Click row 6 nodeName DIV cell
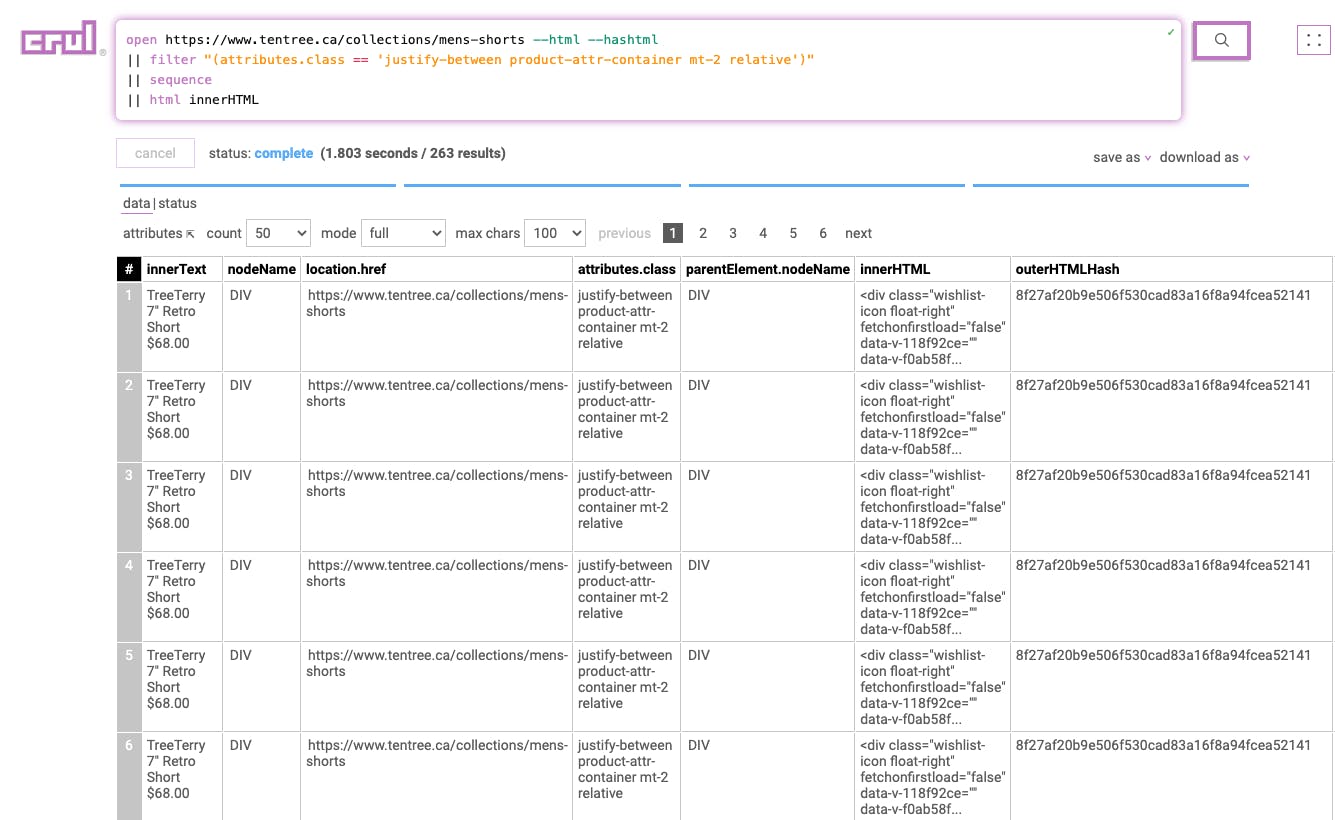This screenshot has height=820, width=1335. click(262, 776)
